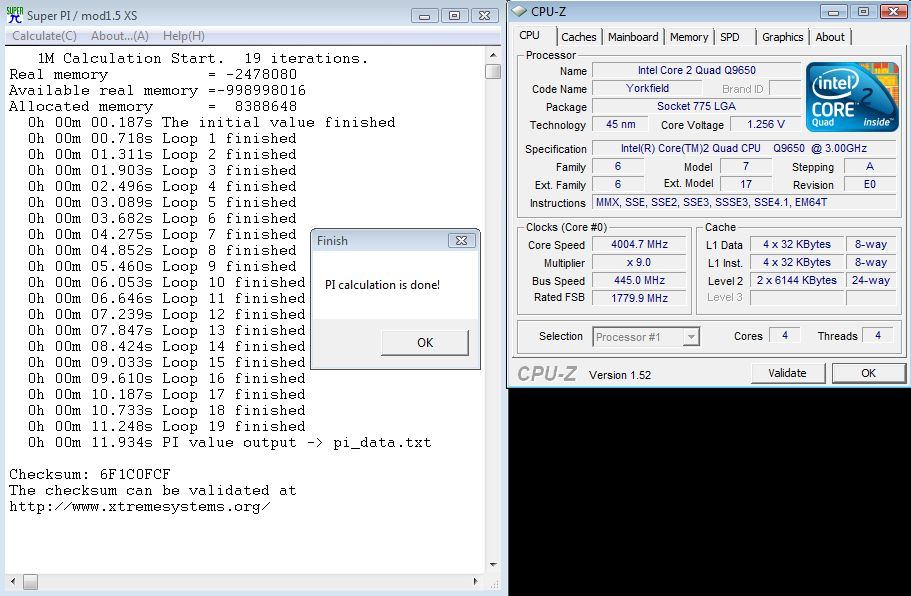The width and height of the screenshot is (911, 596).
Task: Click the Level 2 associativity 24-way
Action: click(x=870, y=281)
